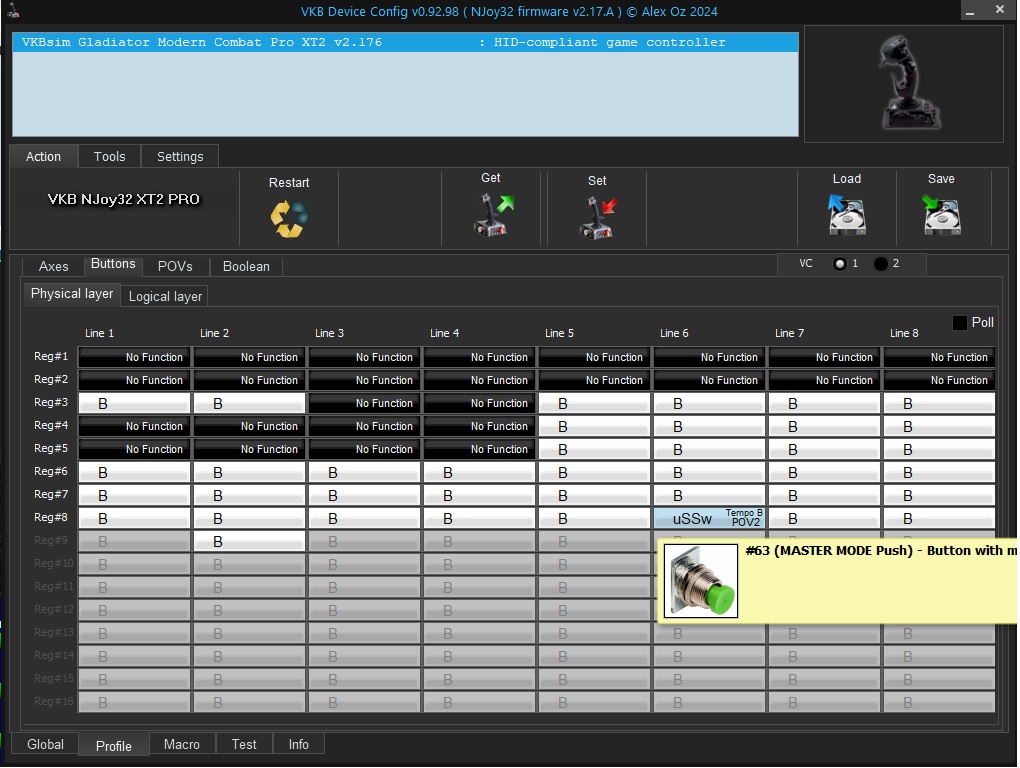Image resolution: width=1020 pixels, height=768 pixels.
Task: Click Reg#4 Line 2 No Function cell
Action: coord(249,426)
